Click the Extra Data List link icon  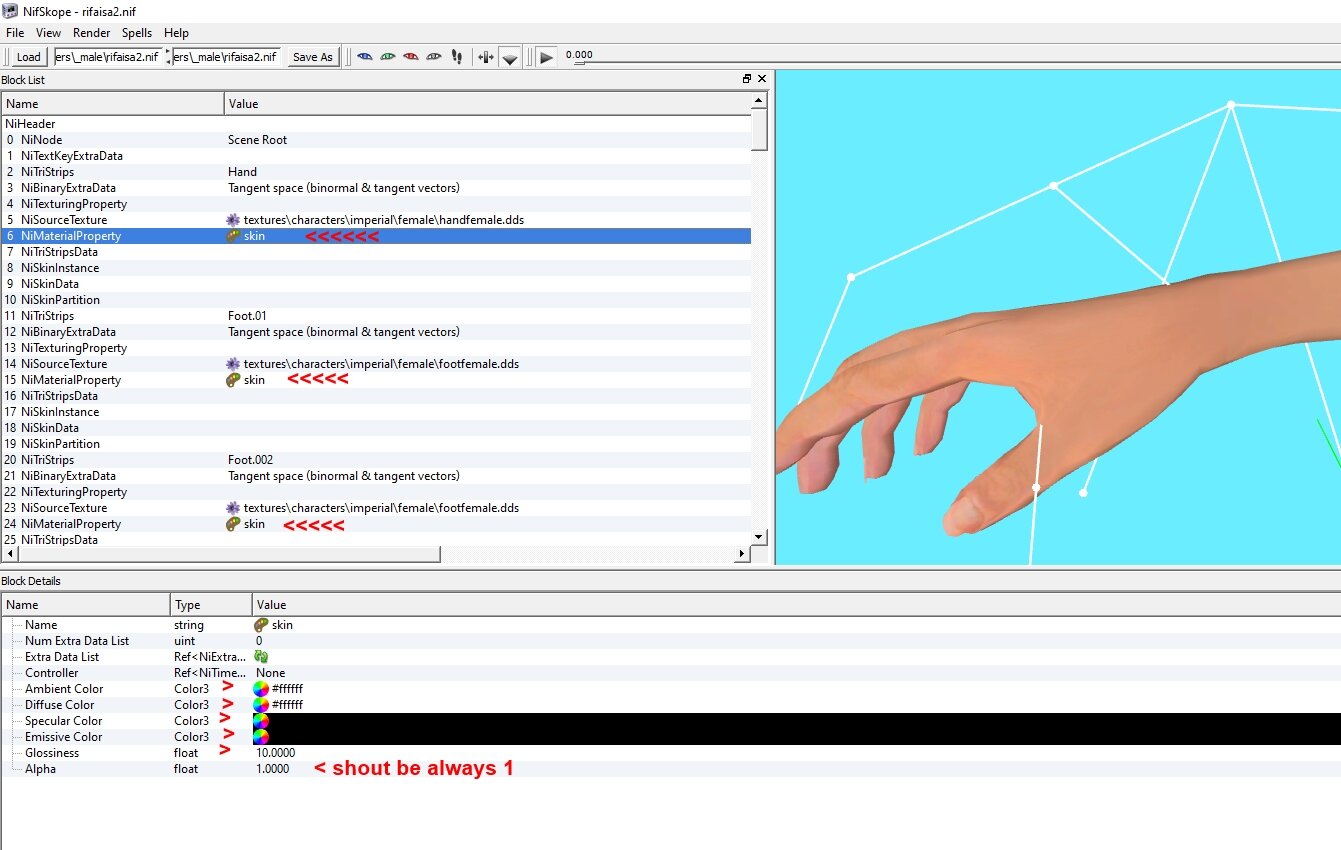click(261, 657)
